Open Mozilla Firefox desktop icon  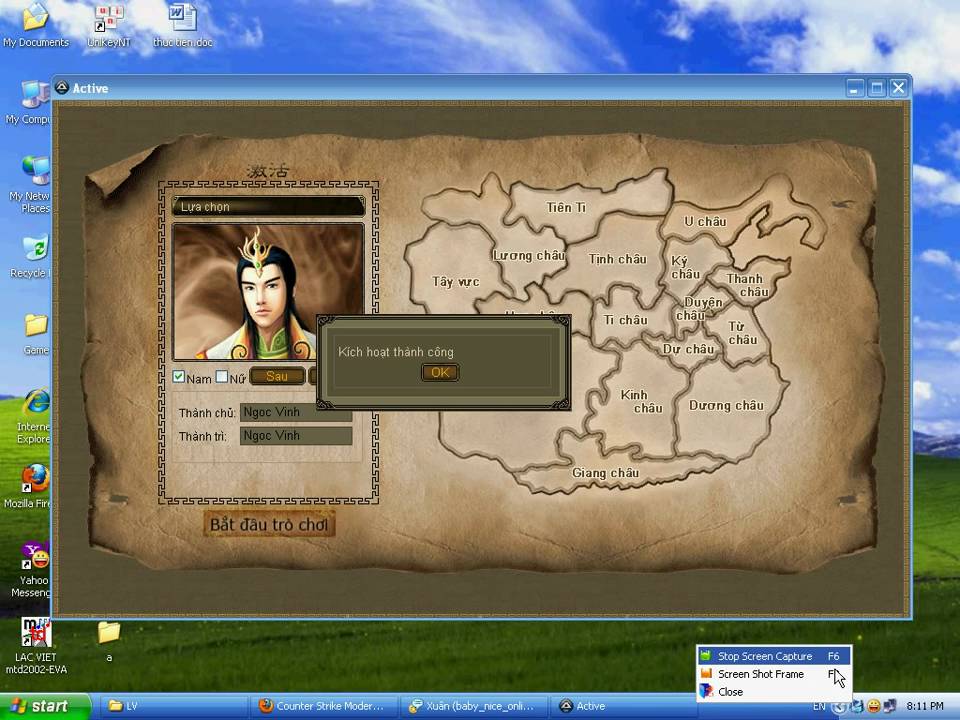point(29,487)
